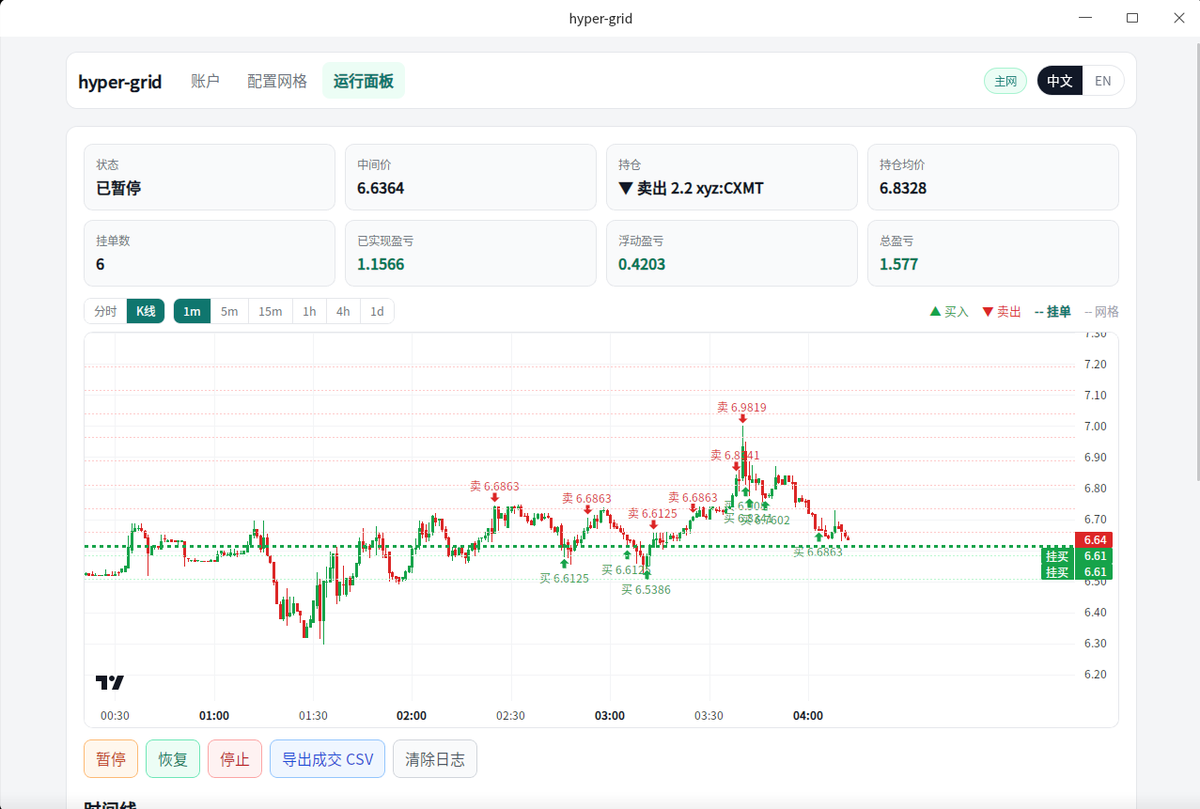The image size is (1200, 809).
Task: Click the 持仓均价 6.8328 value
Action: 903,187
